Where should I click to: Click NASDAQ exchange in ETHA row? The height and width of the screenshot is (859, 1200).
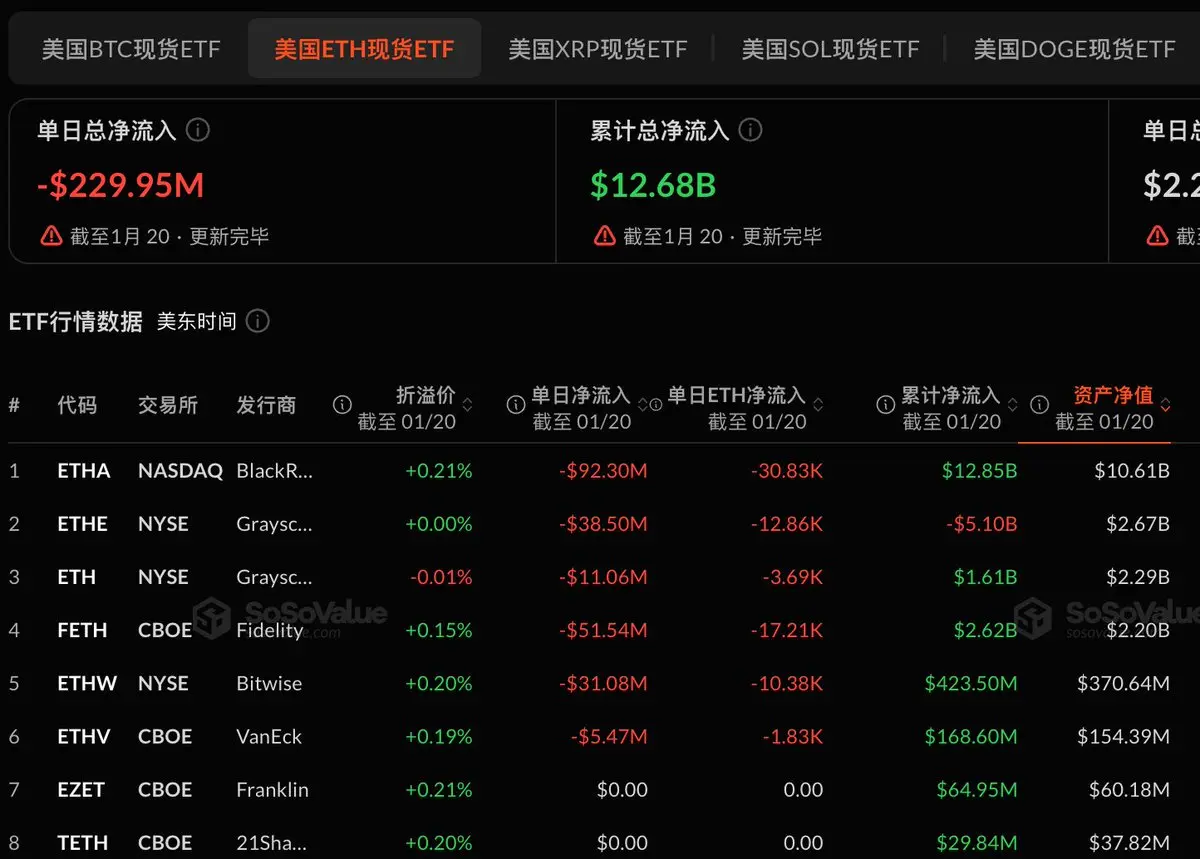[x=180, y=470]
